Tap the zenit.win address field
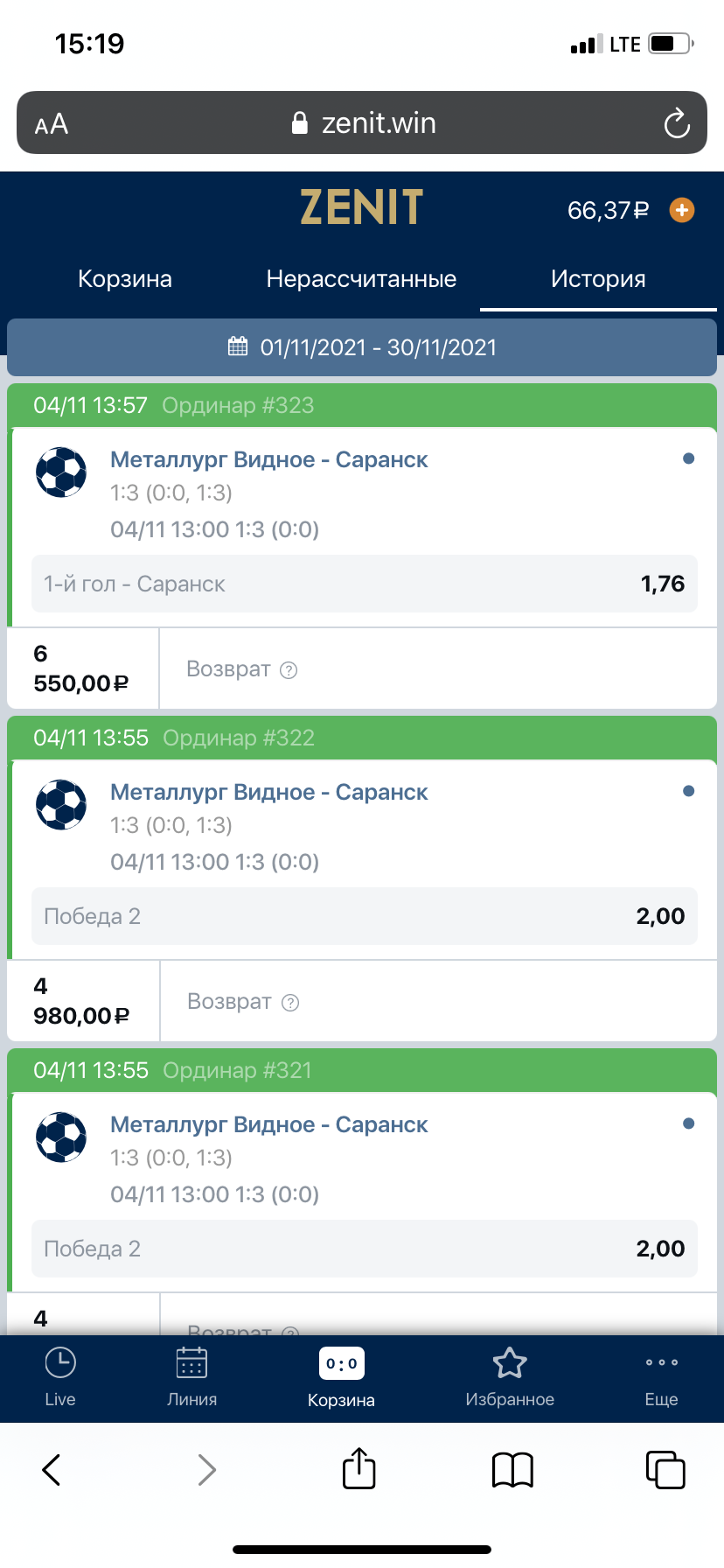Viewport: 724px width, 1568px height. pos(362,123)
